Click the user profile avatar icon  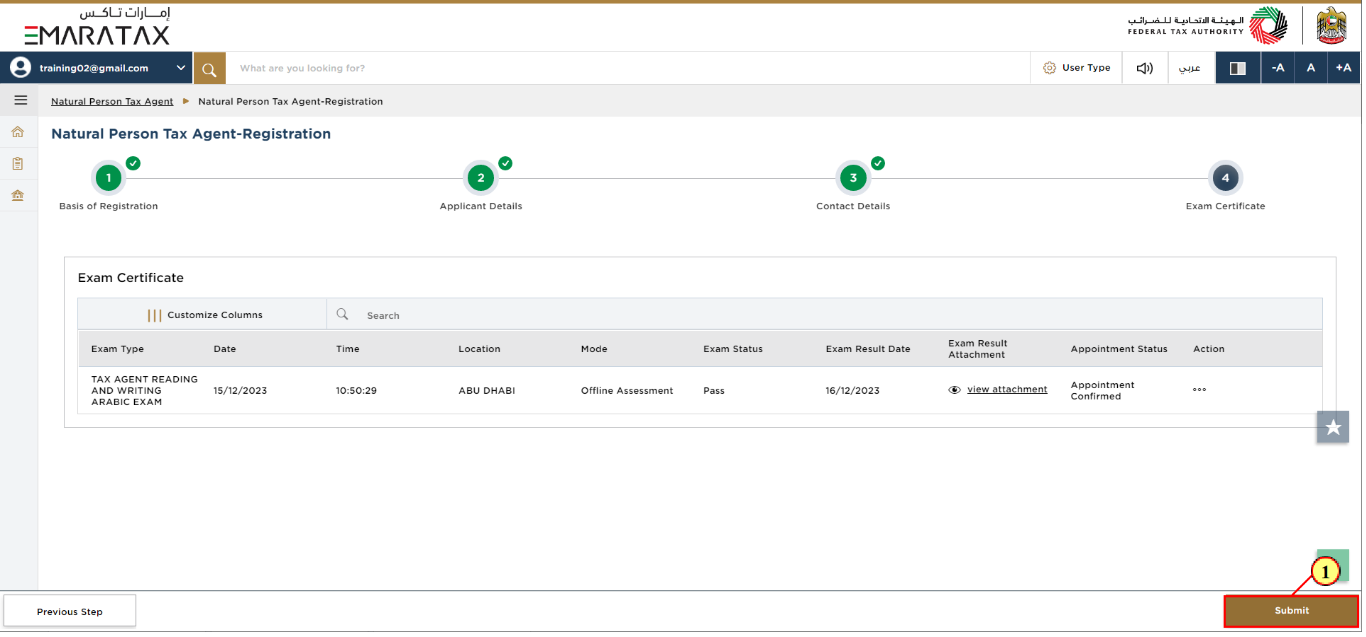pos(20,68)
